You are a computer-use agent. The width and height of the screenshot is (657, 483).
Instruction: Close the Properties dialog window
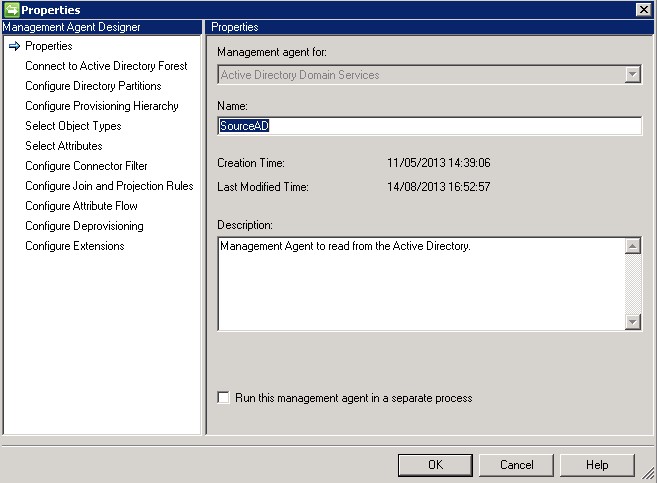(x=643, y=9)
